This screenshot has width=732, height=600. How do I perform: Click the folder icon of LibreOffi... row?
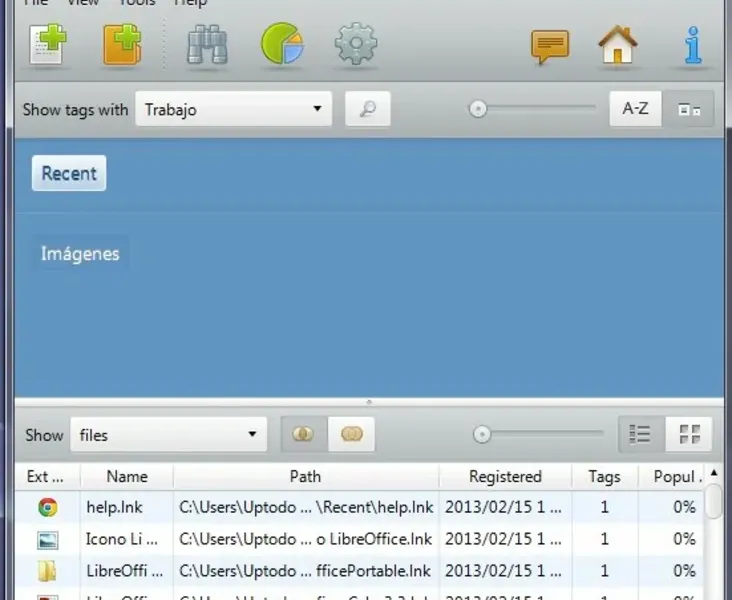[x=47, y=571]
